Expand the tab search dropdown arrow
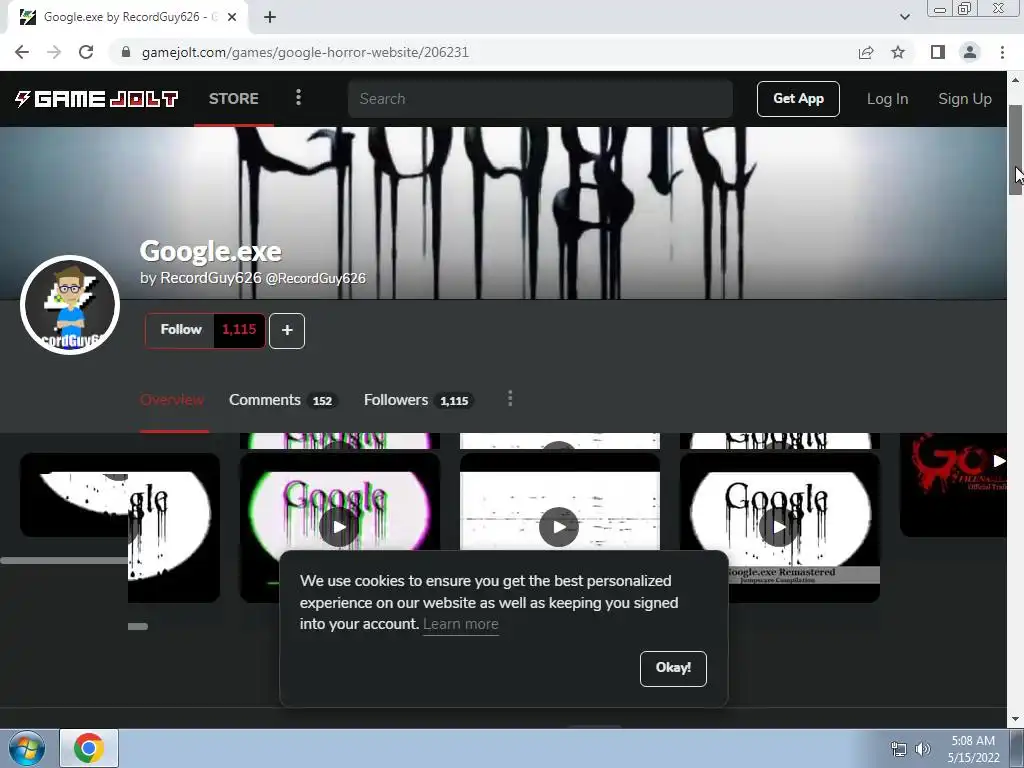 click(904, 17)
